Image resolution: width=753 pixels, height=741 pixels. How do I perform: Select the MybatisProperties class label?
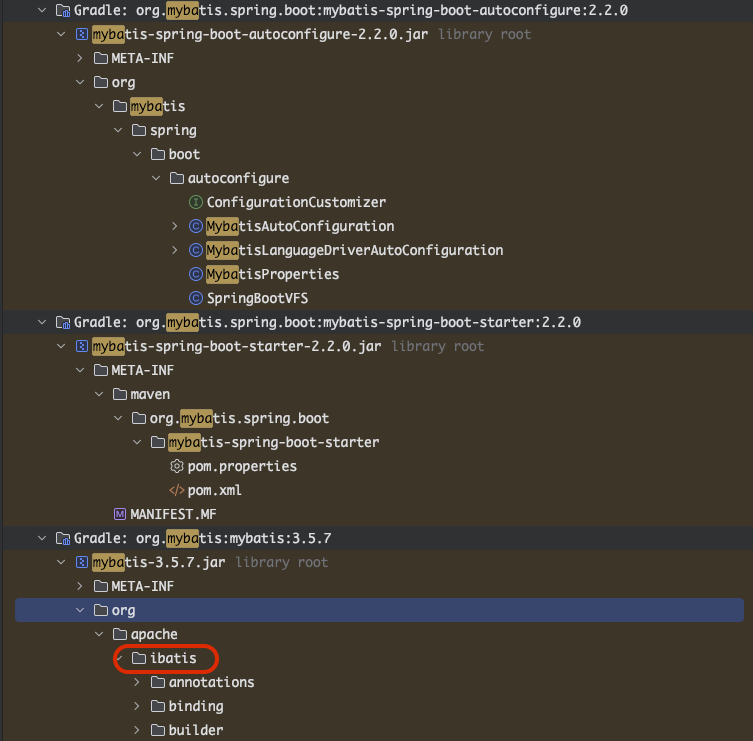point(273,274)
